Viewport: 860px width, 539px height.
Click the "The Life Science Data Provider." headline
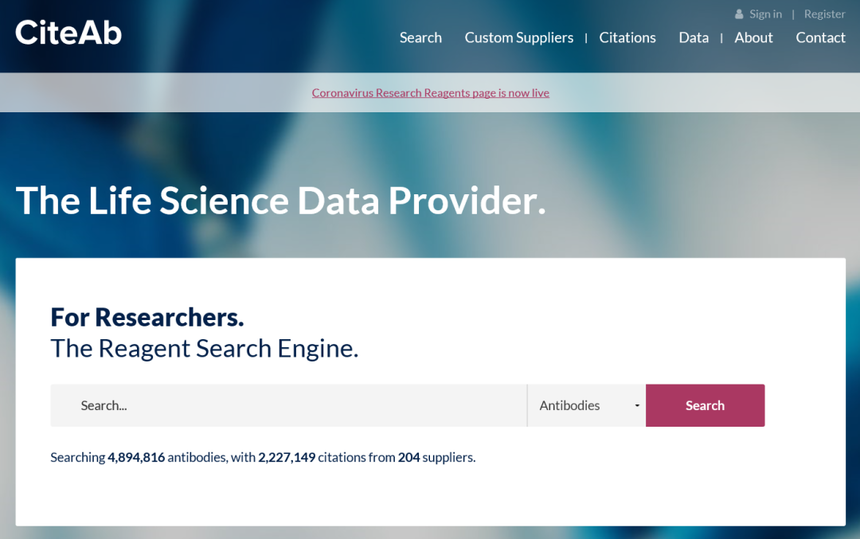tap(281, 200)
